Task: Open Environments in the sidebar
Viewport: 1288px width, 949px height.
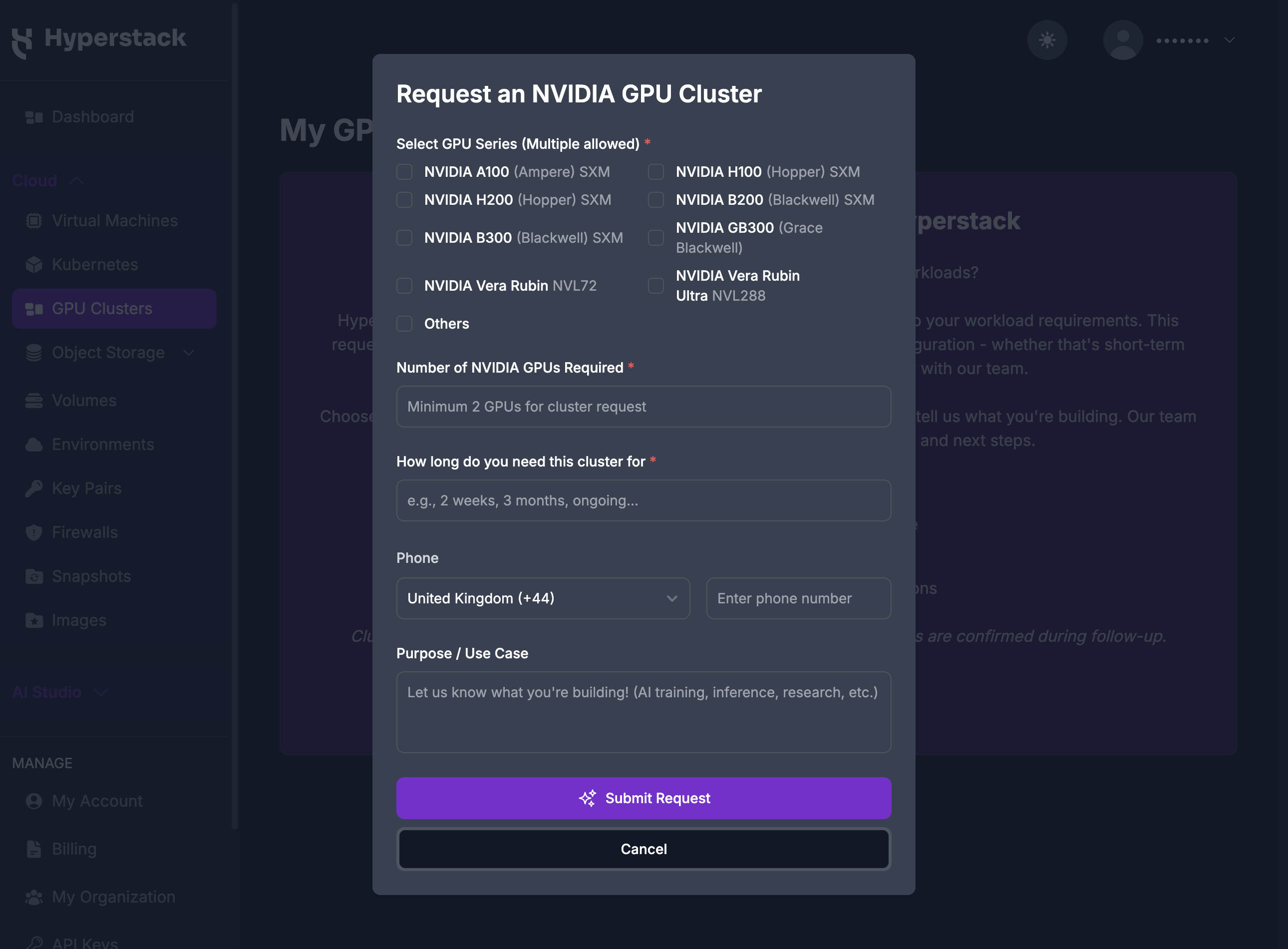Action: (114, 445)
